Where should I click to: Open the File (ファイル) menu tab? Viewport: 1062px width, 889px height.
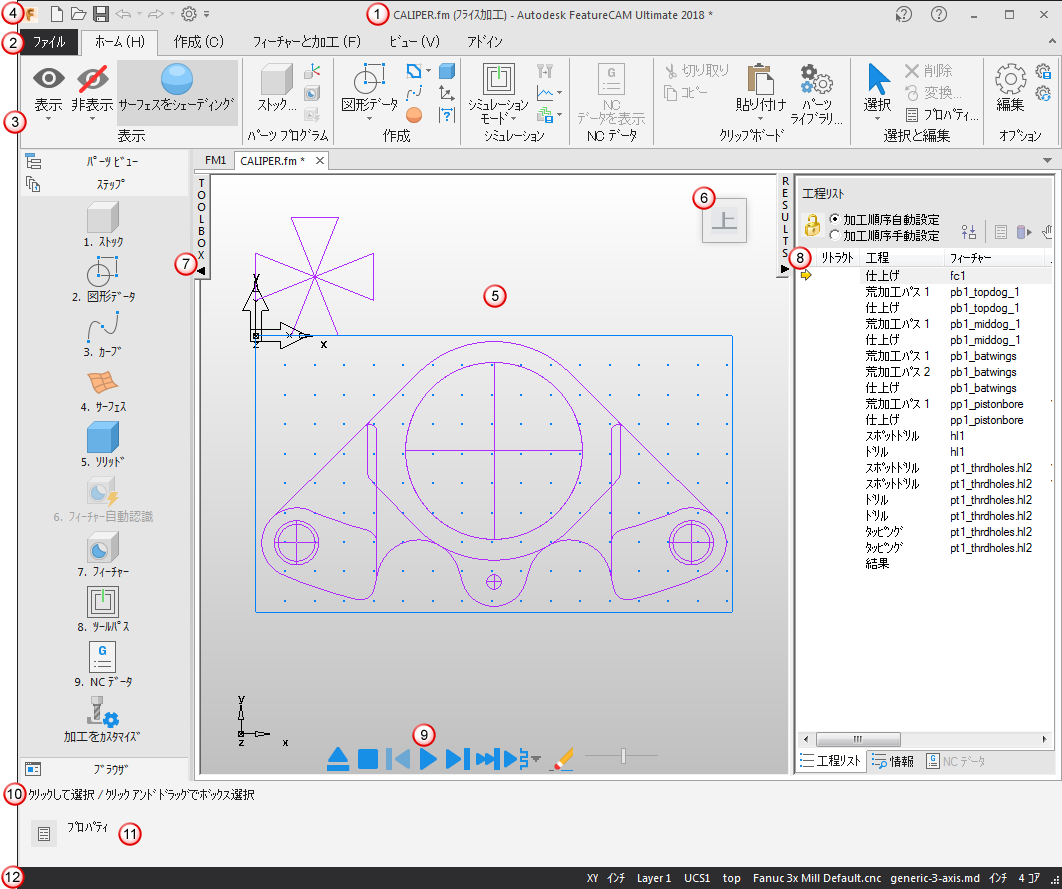tap(50, 42)
